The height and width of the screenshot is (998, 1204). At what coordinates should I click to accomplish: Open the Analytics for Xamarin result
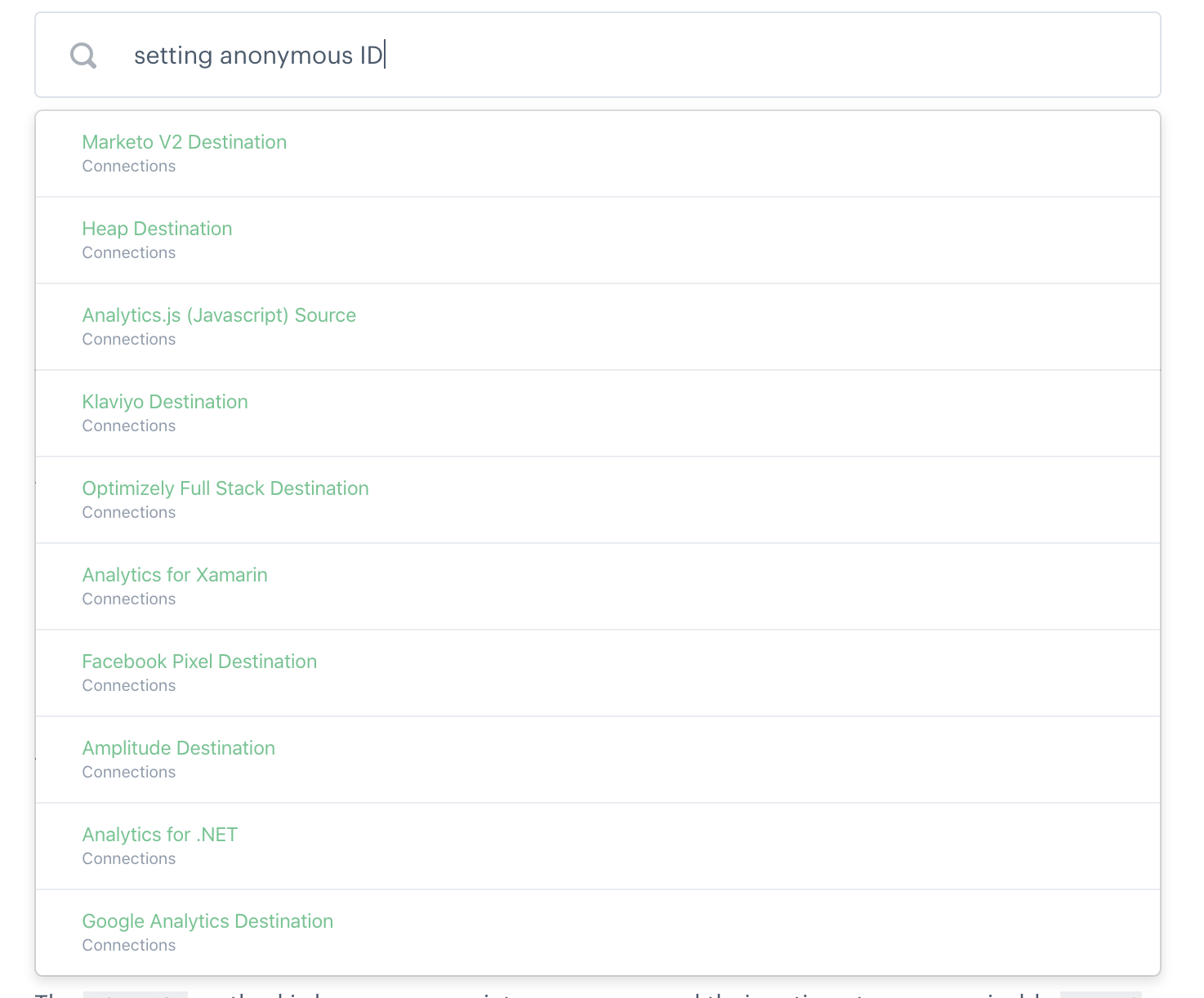click(x=174, y=575)
